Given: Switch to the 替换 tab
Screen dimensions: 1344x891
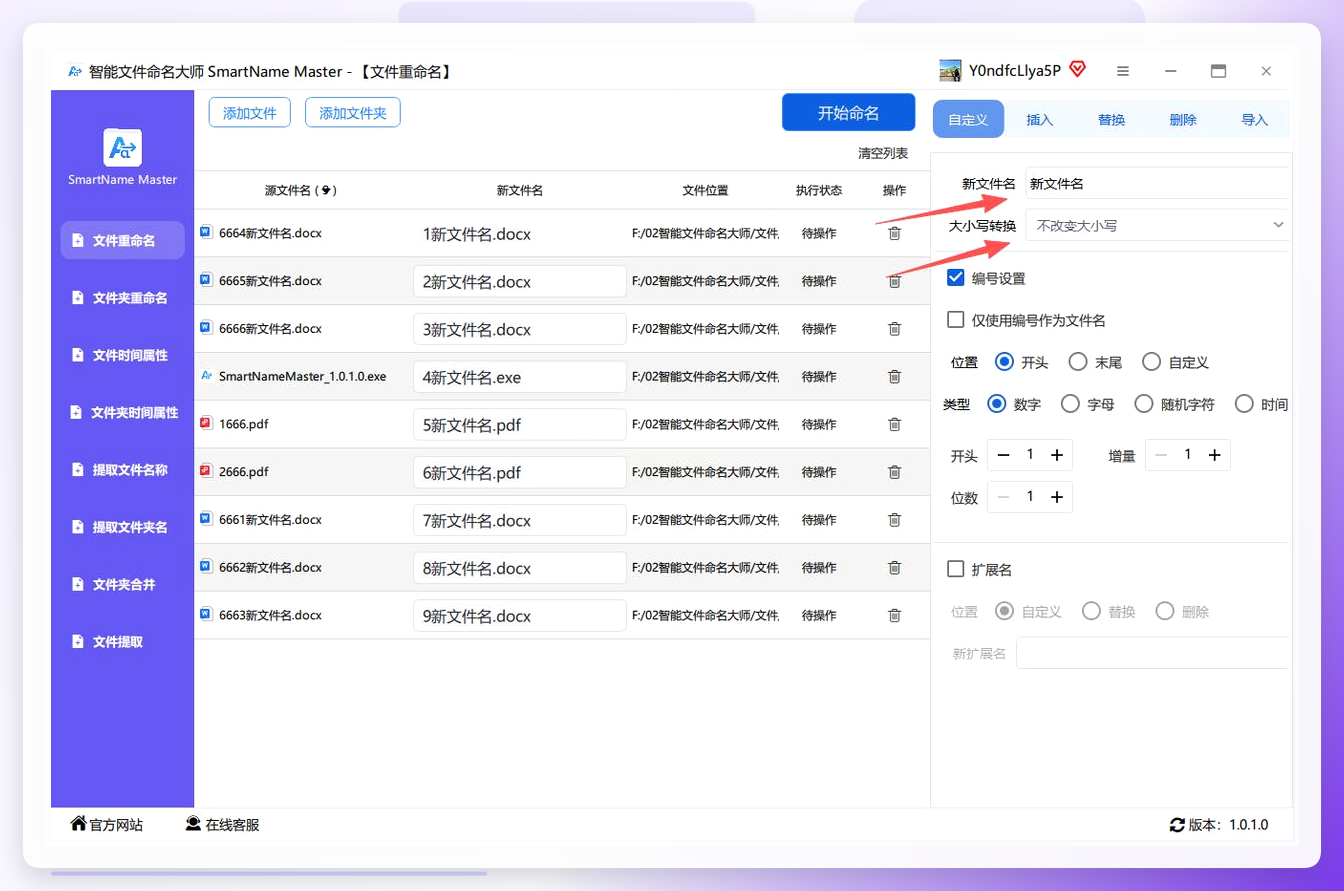Looking at the screenshot, I should pyautogui.click(x=1111, y=119).
